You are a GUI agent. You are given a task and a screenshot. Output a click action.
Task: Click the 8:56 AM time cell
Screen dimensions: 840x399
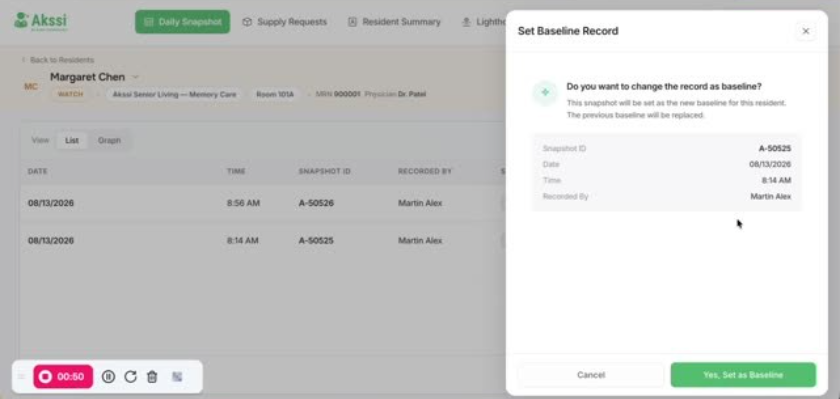click(x=243, y=203)
